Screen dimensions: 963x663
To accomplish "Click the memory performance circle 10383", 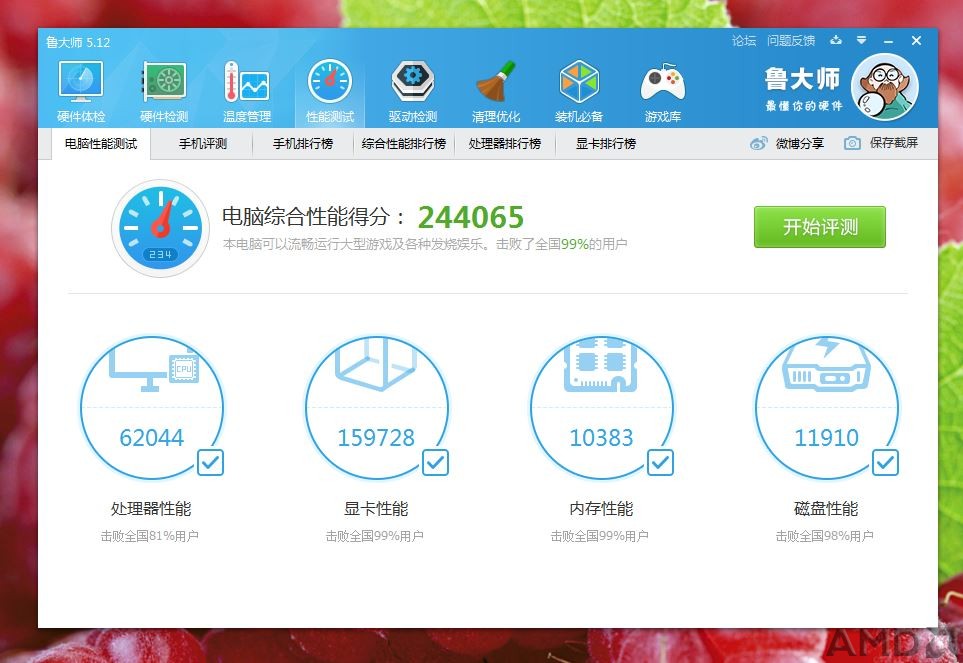I will tap(601, 407).
